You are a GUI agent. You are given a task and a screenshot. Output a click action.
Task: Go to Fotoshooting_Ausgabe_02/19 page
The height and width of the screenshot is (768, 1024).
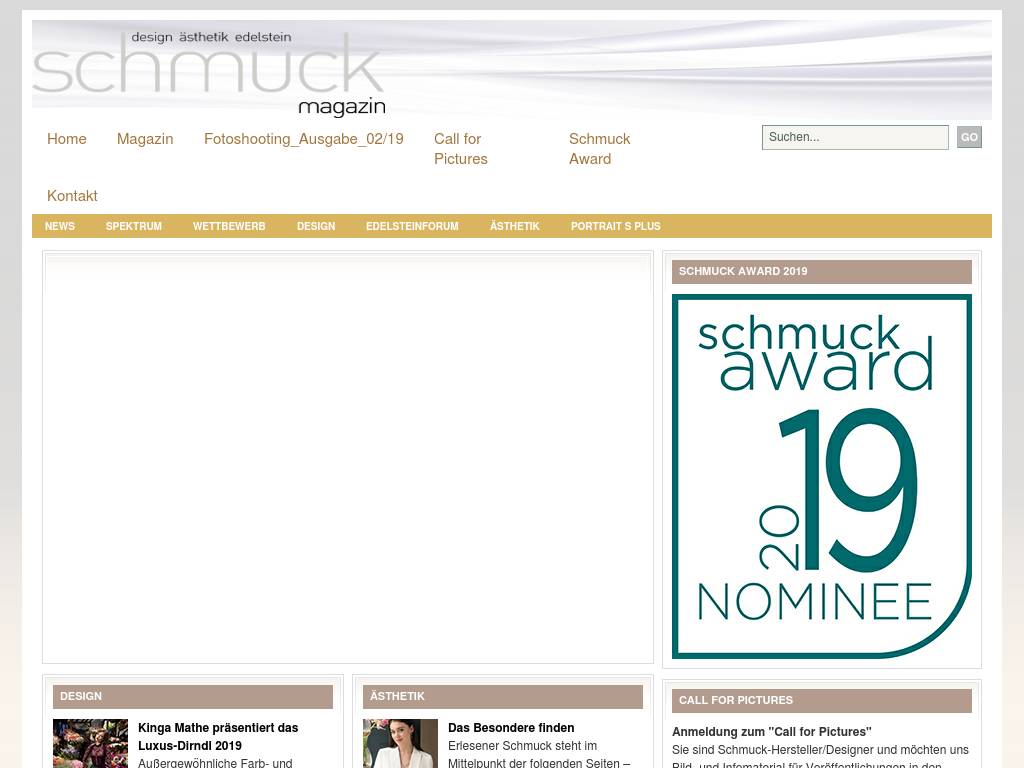[304, 139]
